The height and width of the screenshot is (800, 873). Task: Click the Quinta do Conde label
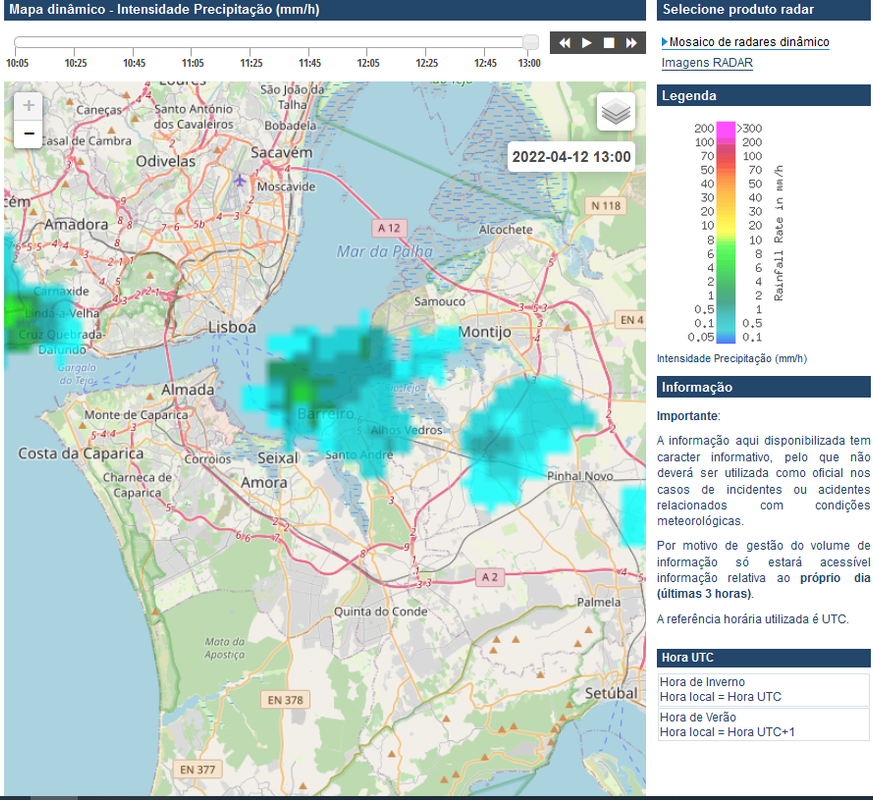[381, 611]
